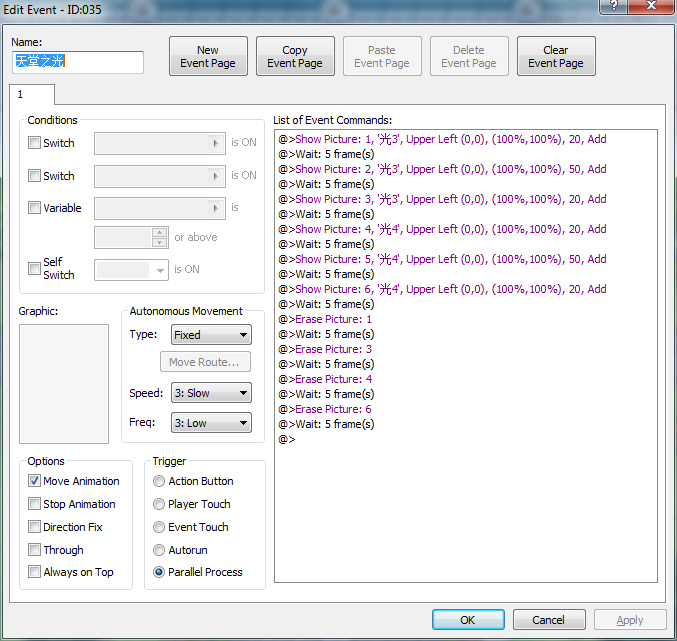Click the Cancel button
Viewport: 677px width, 641px height.
549,620
